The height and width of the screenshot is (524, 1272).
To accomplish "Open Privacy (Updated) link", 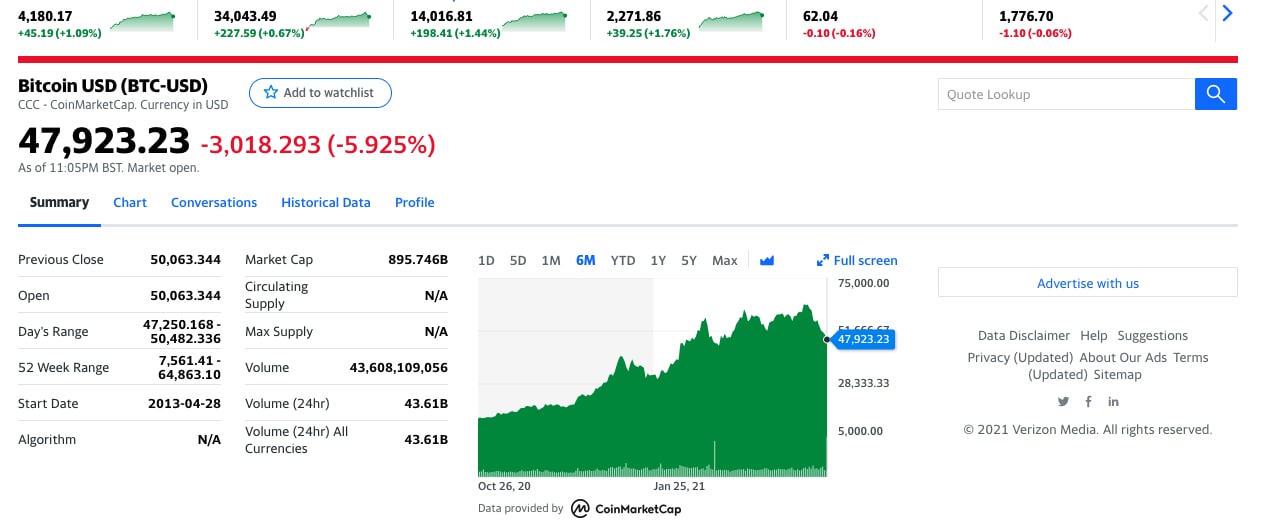I will point(1020,358).
